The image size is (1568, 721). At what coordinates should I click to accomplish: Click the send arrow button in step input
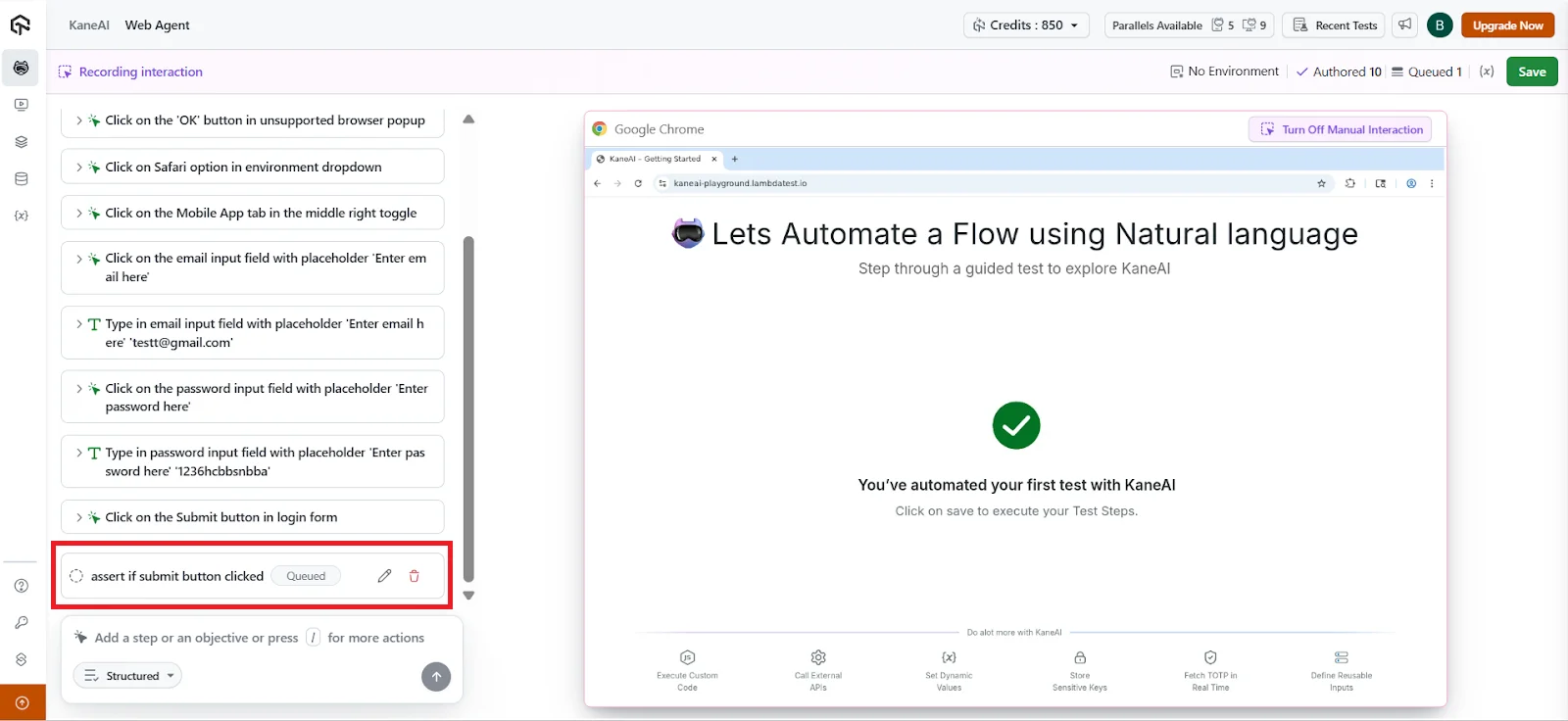436,677
